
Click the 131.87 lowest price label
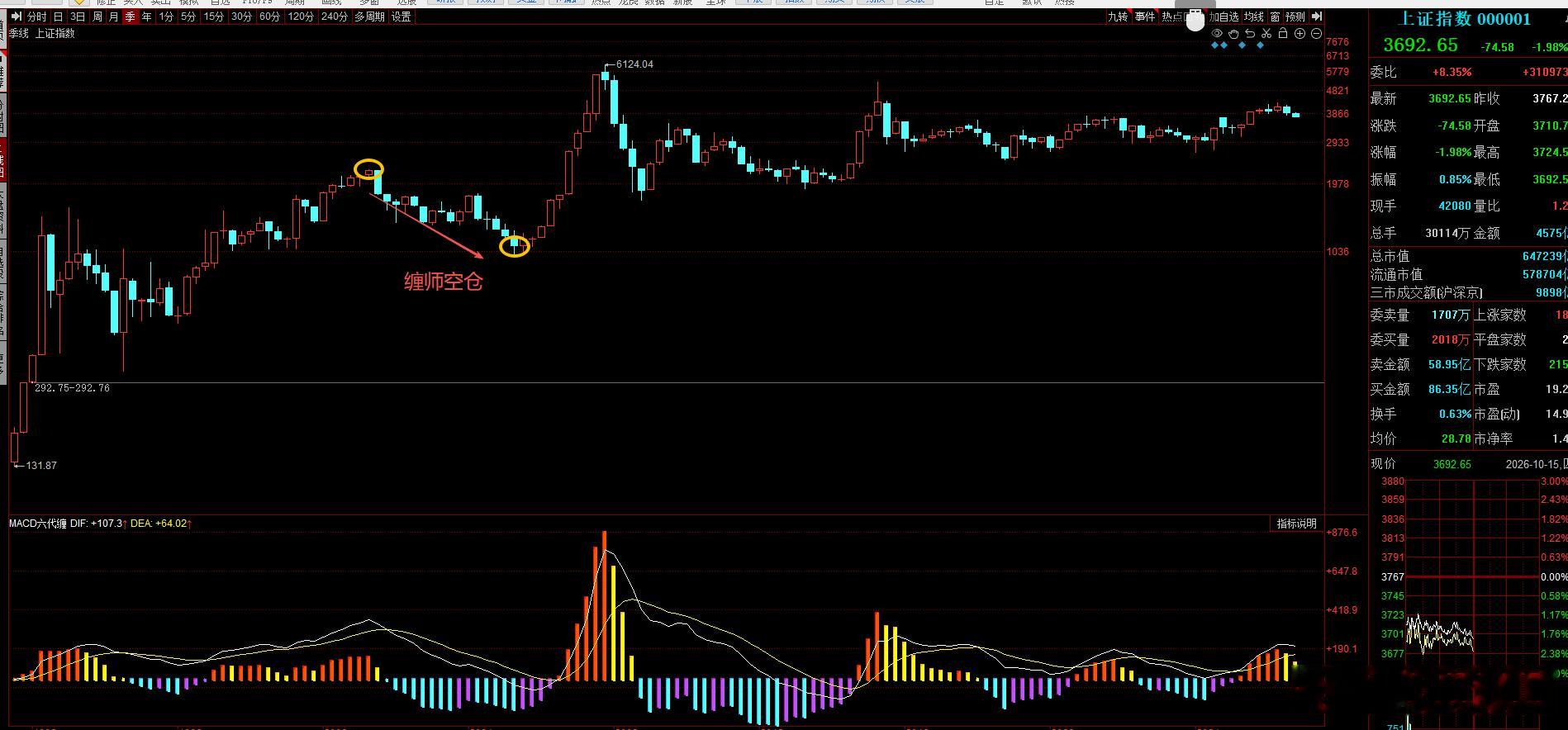(41, 466)
